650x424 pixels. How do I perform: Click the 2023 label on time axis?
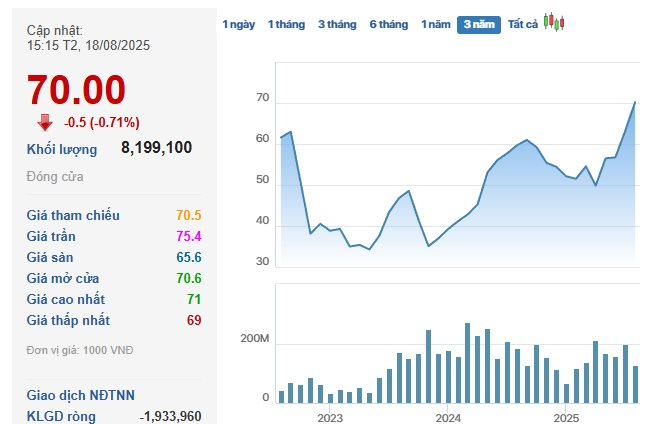coord(330,417)
